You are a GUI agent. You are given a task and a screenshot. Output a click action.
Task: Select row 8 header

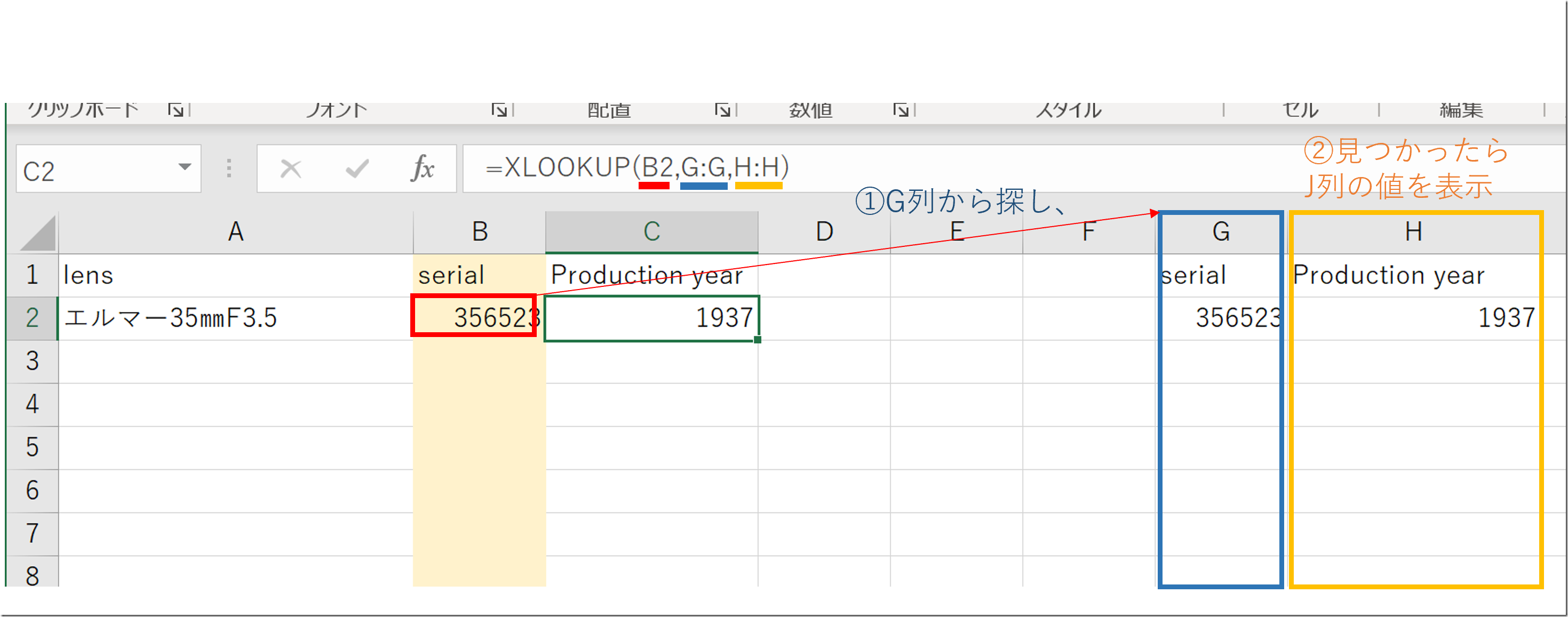(x=32, y=572)
